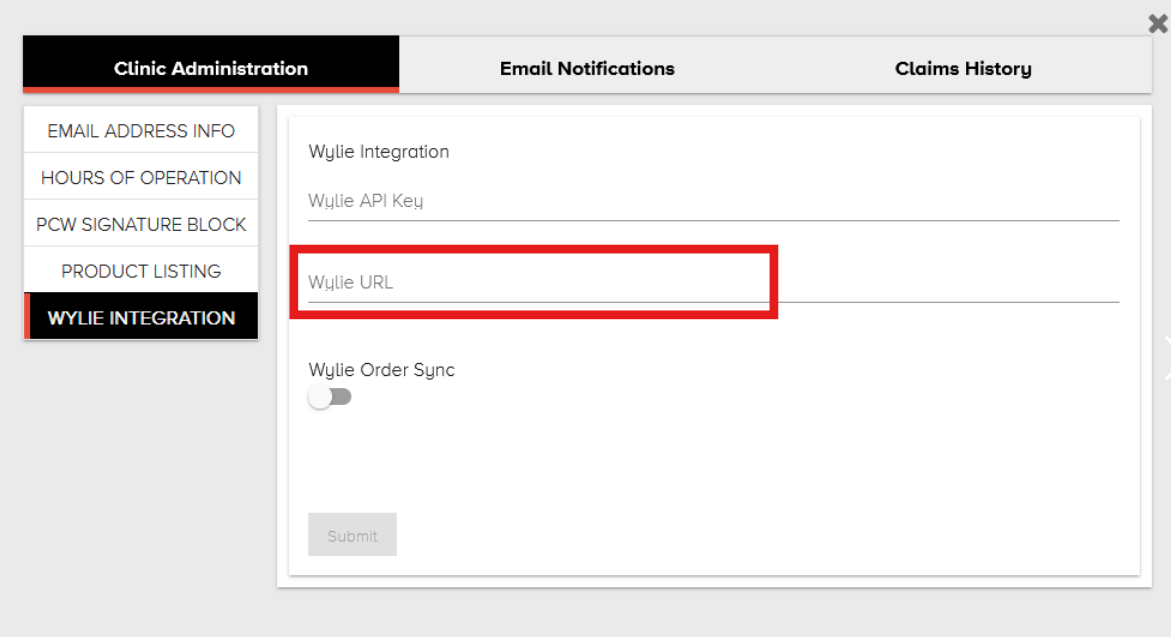
Task: Select the WYLIE INTEGRATION sidebar item
Action: click(x=141, y=318)
